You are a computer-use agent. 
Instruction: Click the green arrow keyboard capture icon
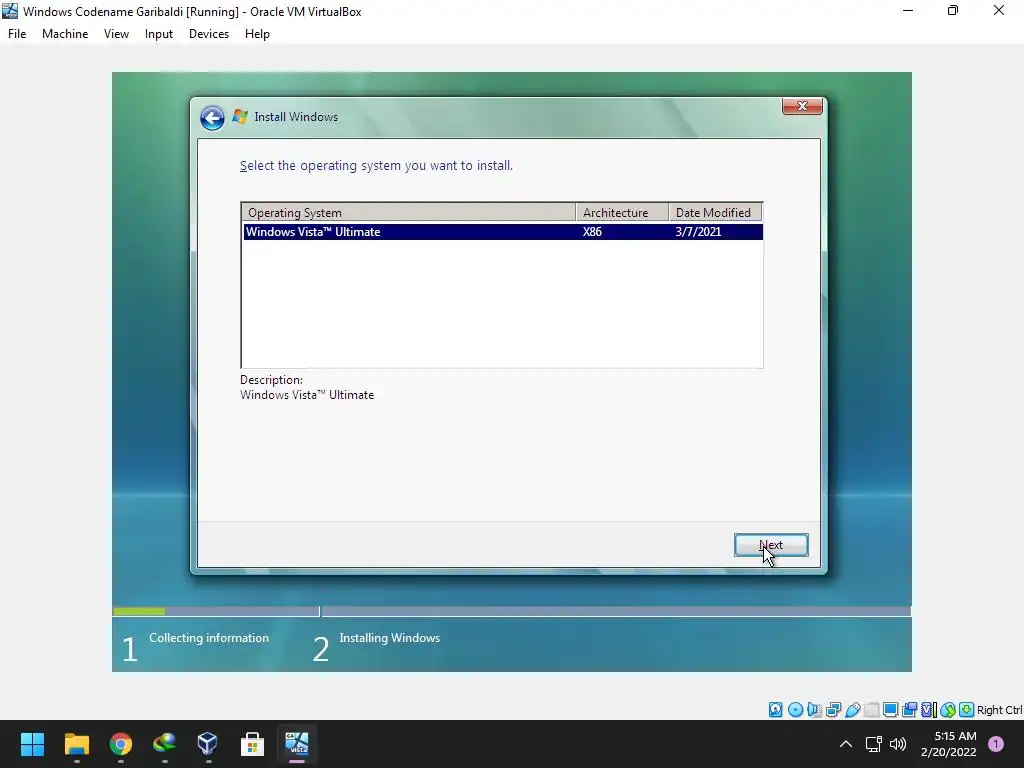967,709
